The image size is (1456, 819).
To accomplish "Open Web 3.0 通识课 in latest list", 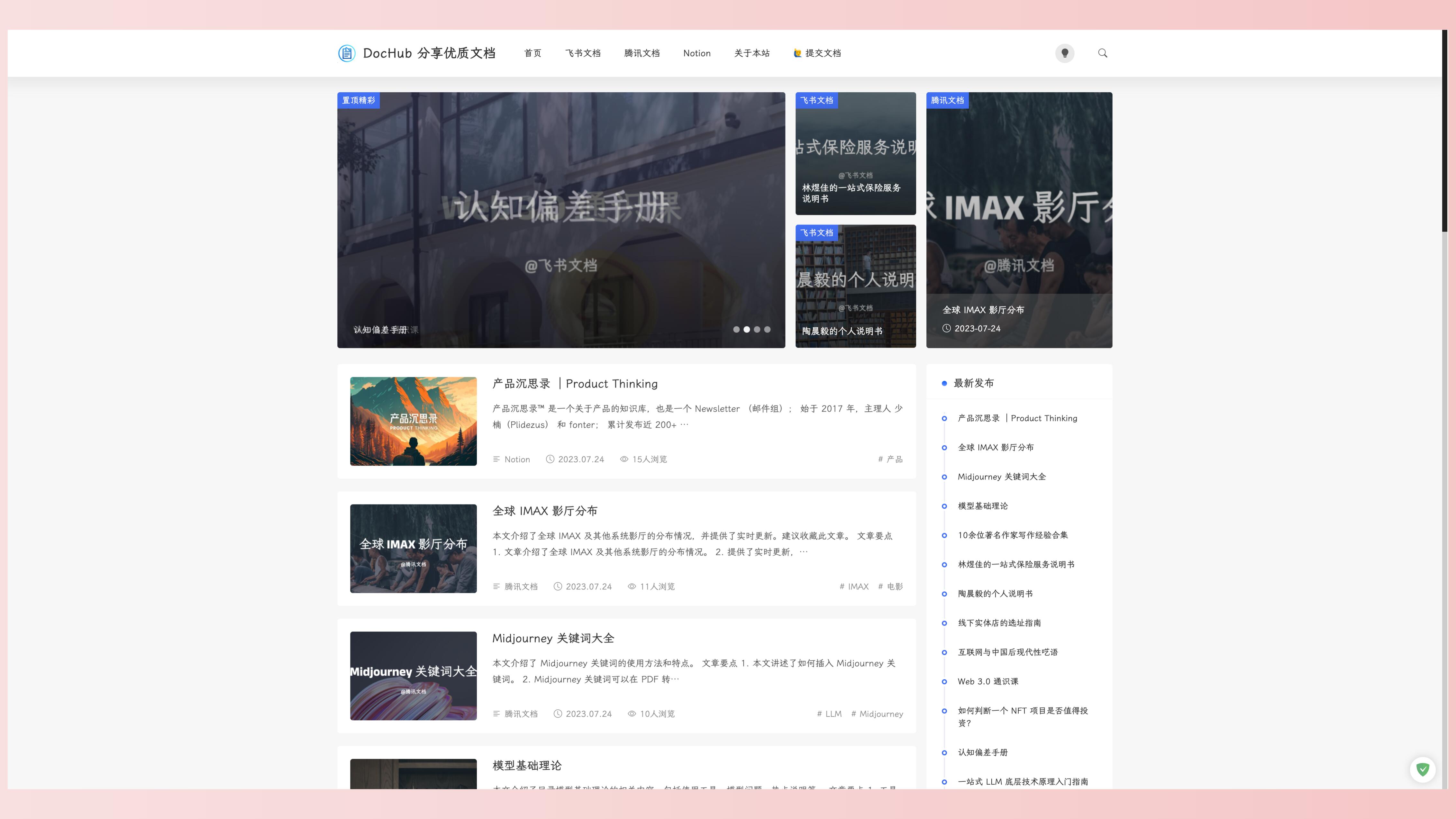I will [987, 681].
